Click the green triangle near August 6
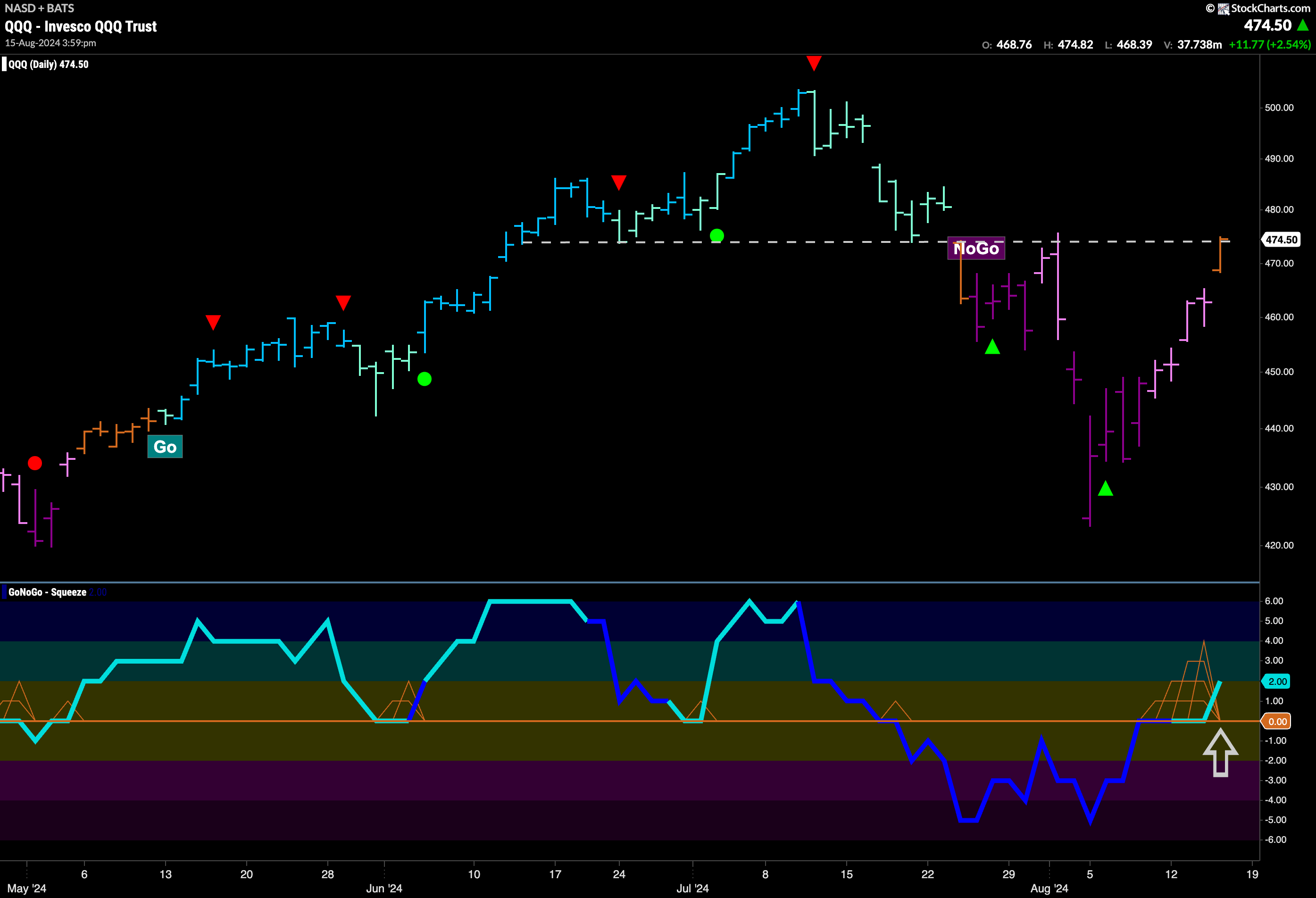Viewport: 1316px width, 898px height. click(x=1105, y=488)
